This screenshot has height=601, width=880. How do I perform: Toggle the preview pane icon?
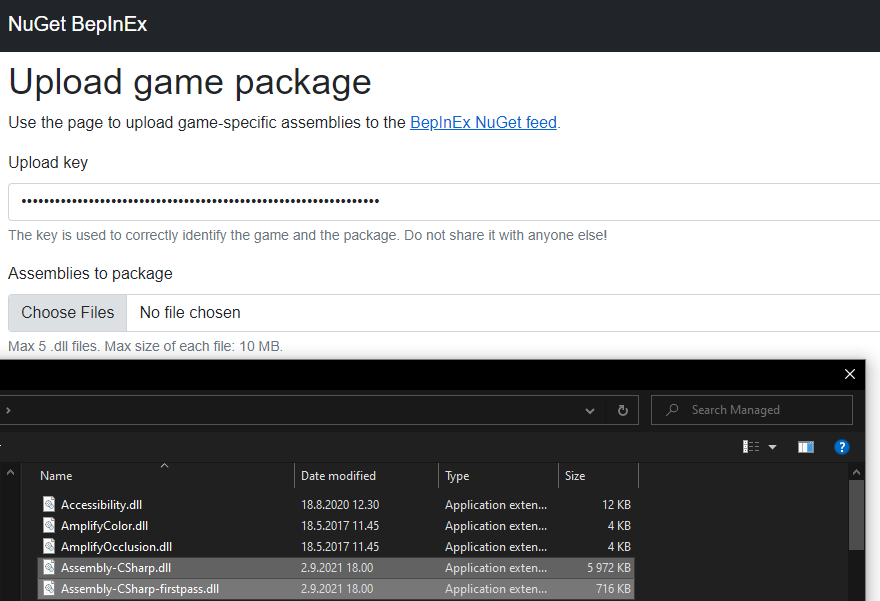[806, 447]
